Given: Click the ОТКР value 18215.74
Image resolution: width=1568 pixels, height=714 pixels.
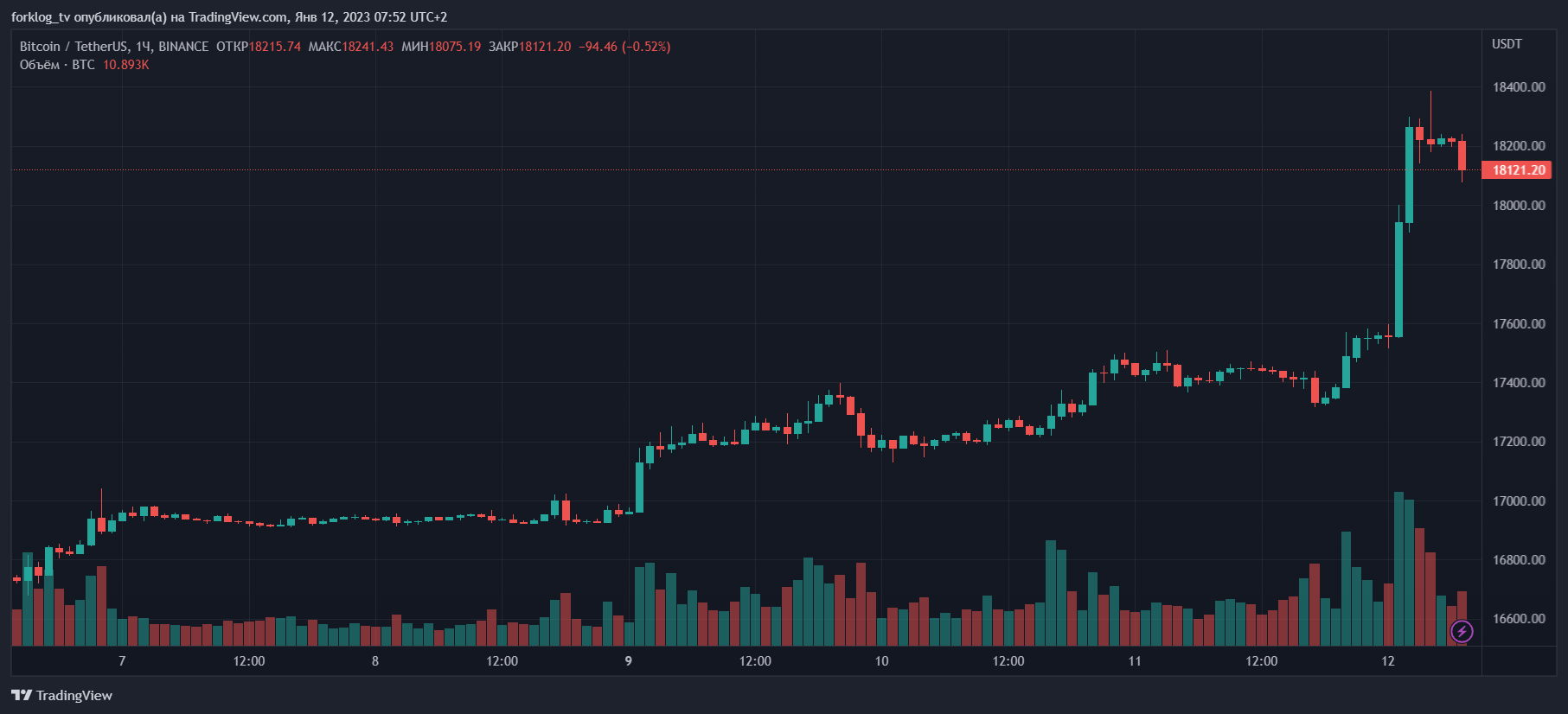Looking at the screenshot, I should point(275,47).
